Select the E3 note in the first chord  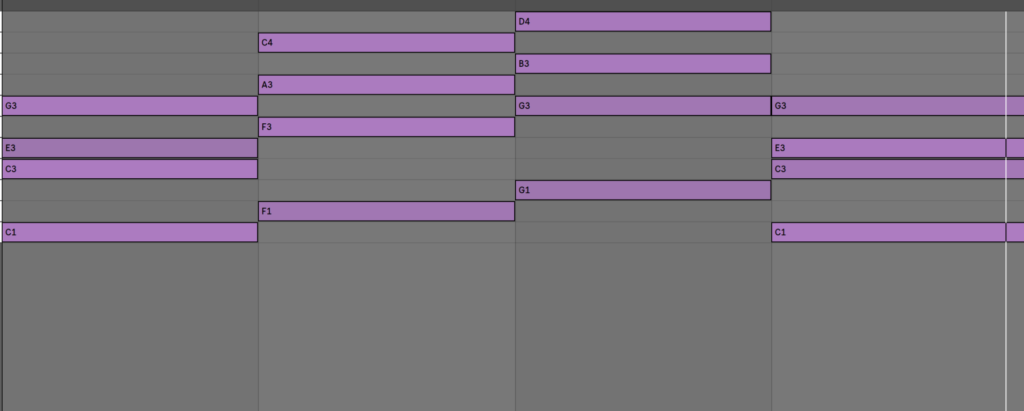[x=129, y=148]
